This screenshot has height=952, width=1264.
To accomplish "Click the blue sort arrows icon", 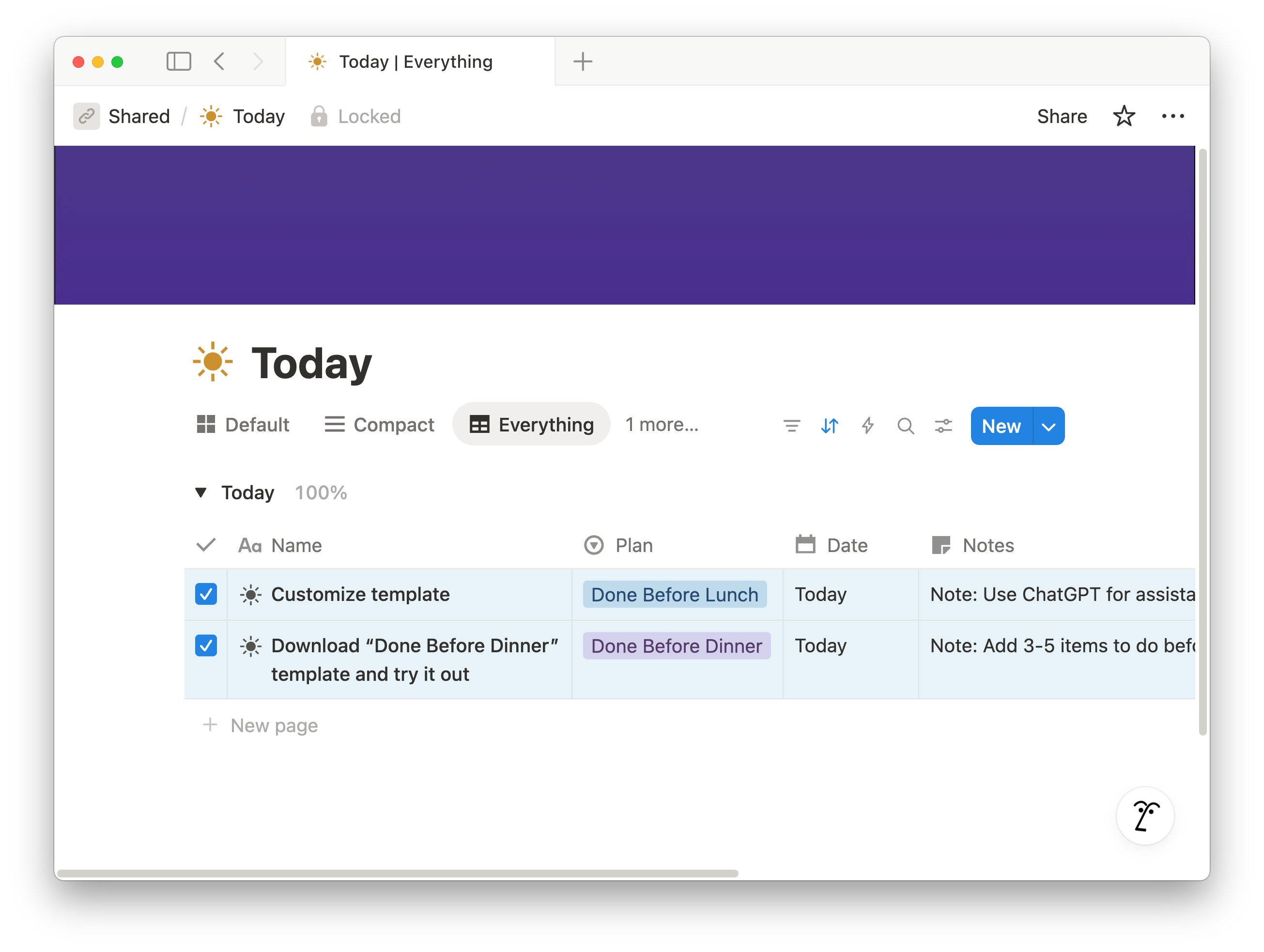I will [x=829, y=426].
